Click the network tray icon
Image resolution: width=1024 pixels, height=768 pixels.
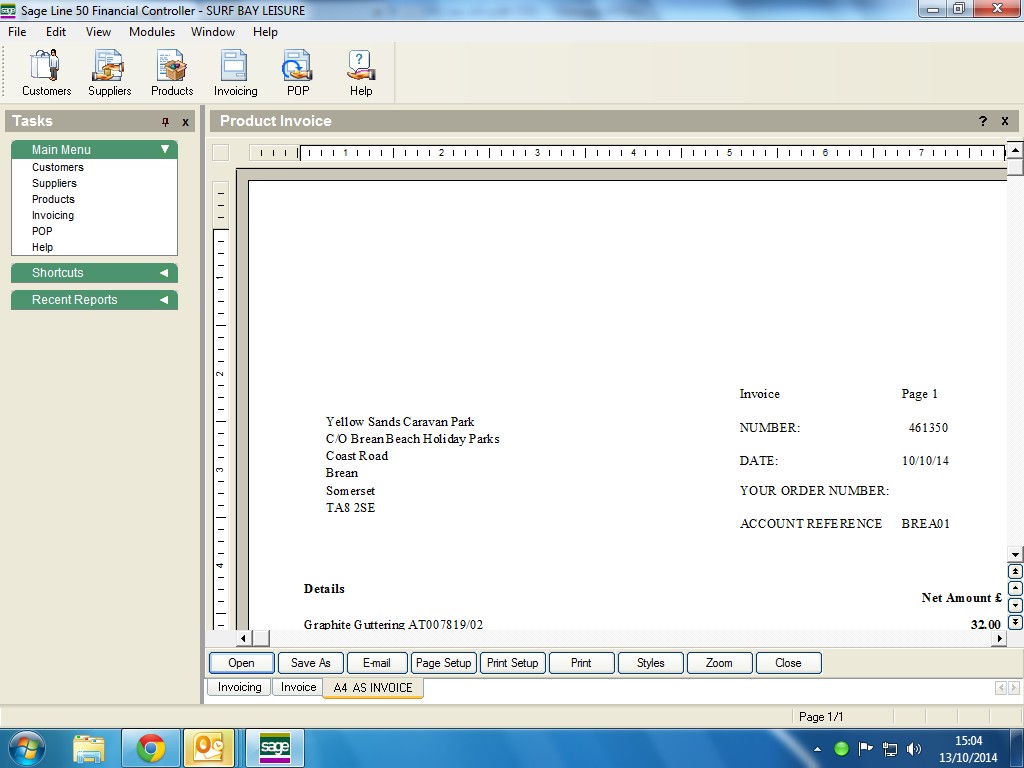pyautogui.click(x=889, y=749)
